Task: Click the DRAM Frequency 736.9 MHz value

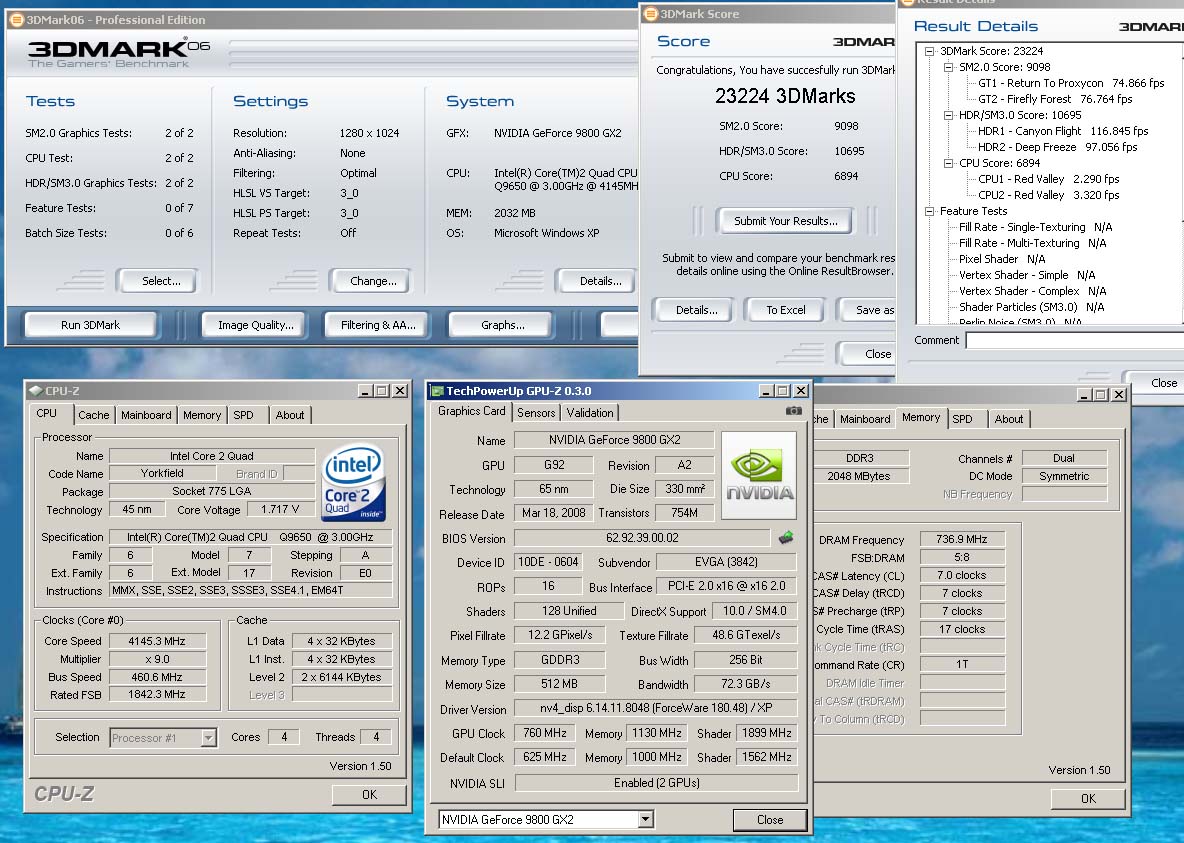Action: pyautogui.click(x=961, y=539)
